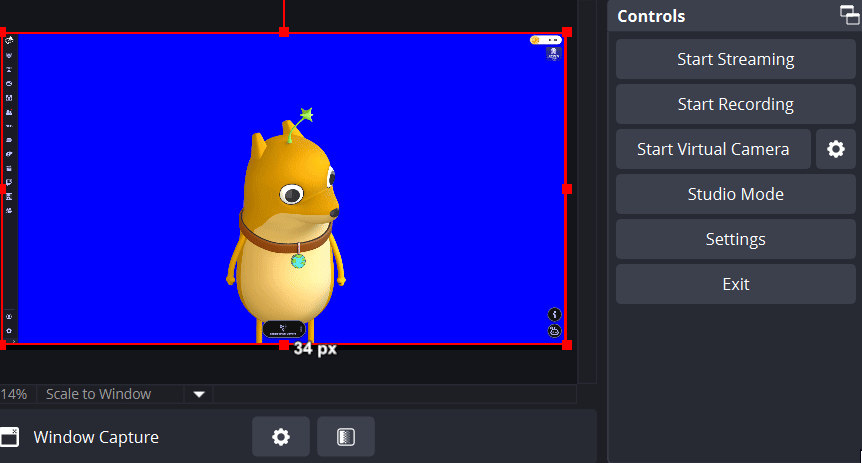Click the top-right red resize handle
This screenshot has height=463, width=862.
(x=567, y=32)
